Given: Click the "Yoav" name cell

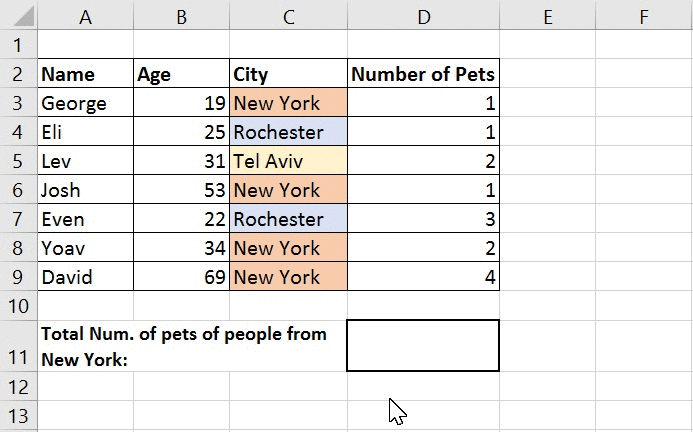Looking at the screenshot, I should pyautogui.click(x=85, y=248).
